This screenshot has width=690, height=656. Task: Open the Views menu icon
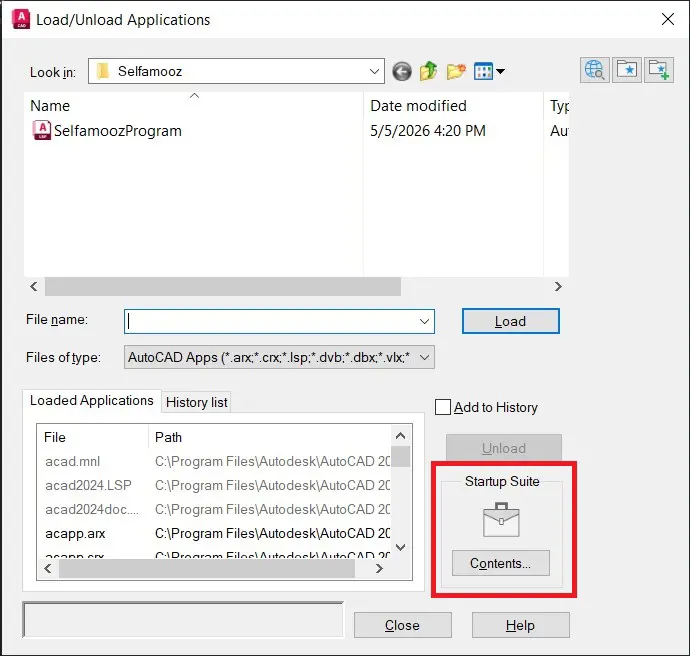483,71
